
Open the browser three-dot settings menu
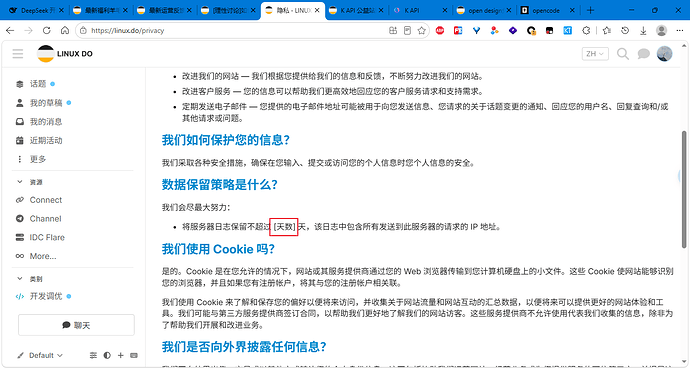[679, 30]
